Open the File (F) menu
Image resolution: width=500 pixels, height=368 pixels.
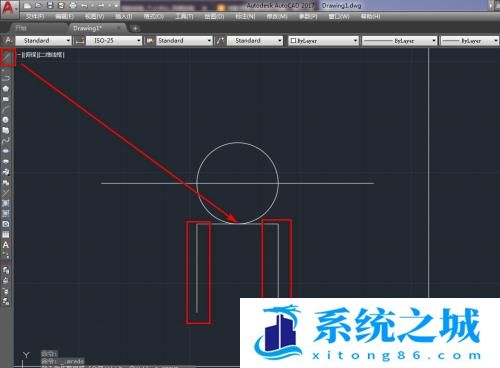pyautogui.click(x=35, y=16)
